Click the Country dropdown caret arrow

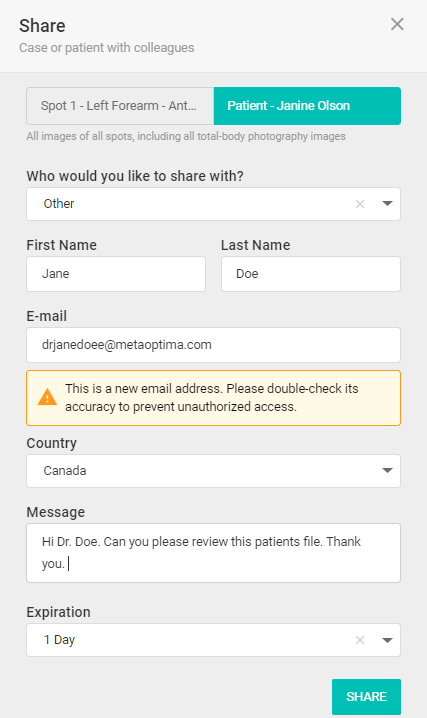coord(387,471)
